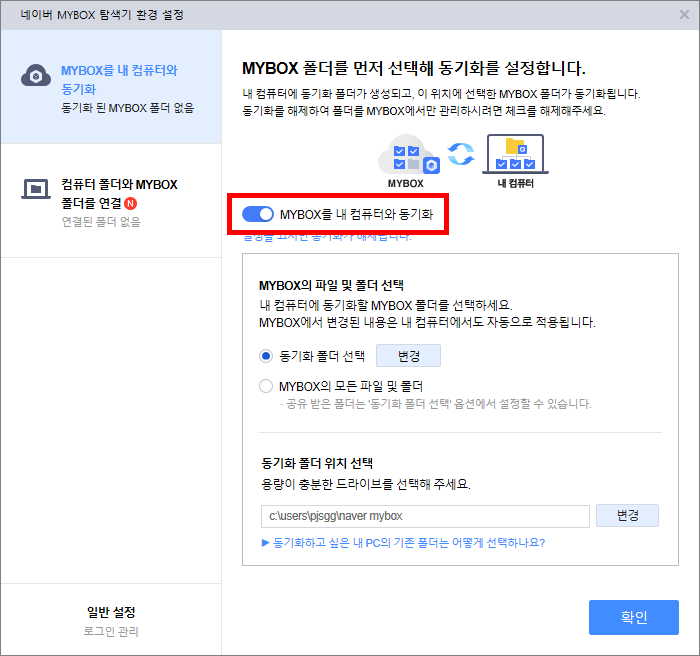Click the MYBOX의 파일 및 폴더 선택 heading

[331, 285]
